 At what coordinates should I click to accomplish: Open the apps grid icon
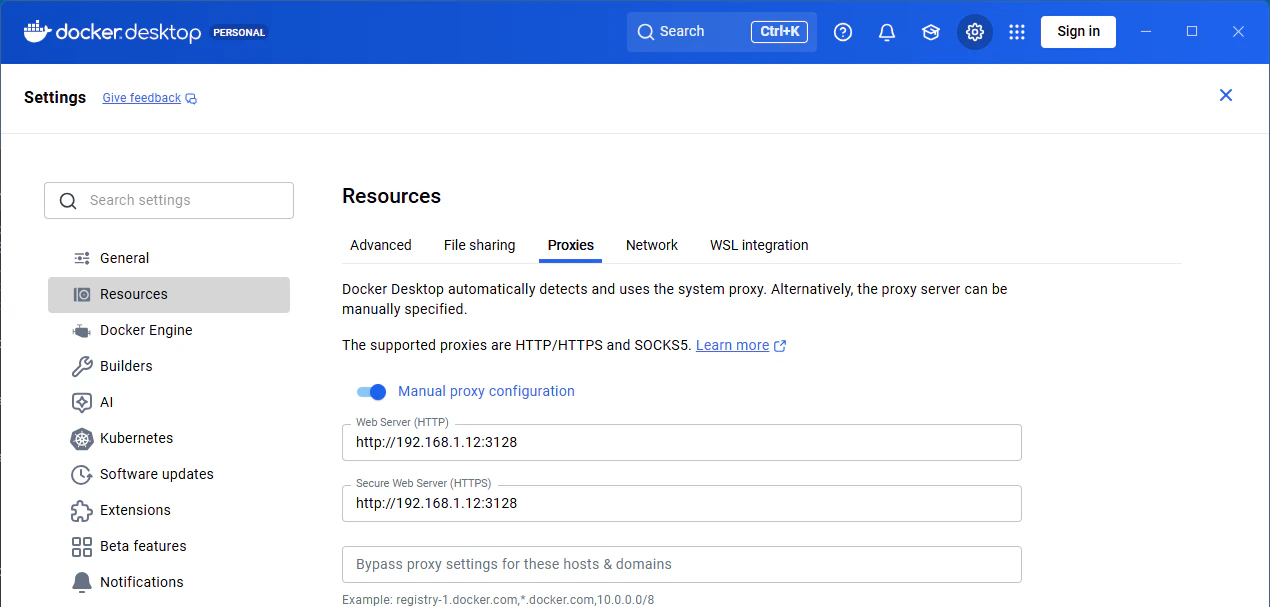point(1017,32)
